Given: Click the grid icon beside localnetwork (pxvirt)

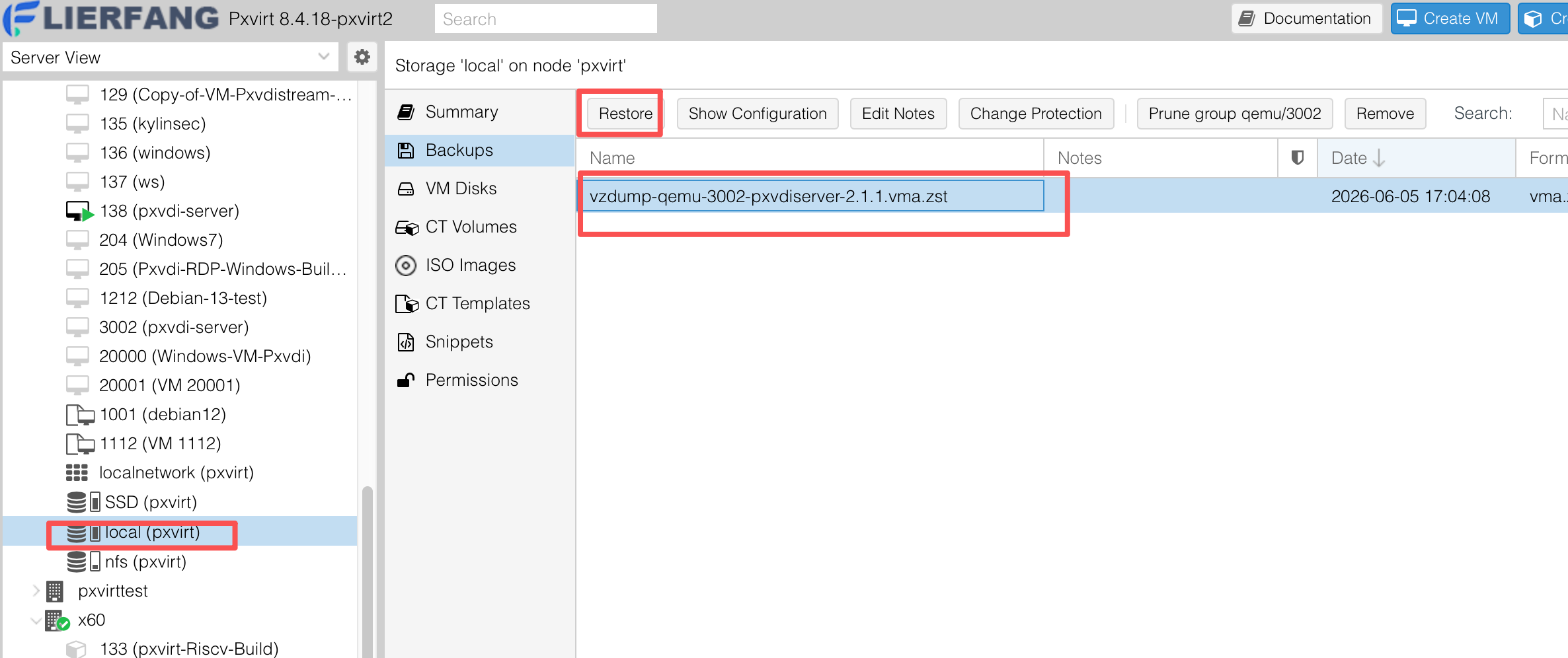Looking at the screenshot, I should click(x=77, y=473).
